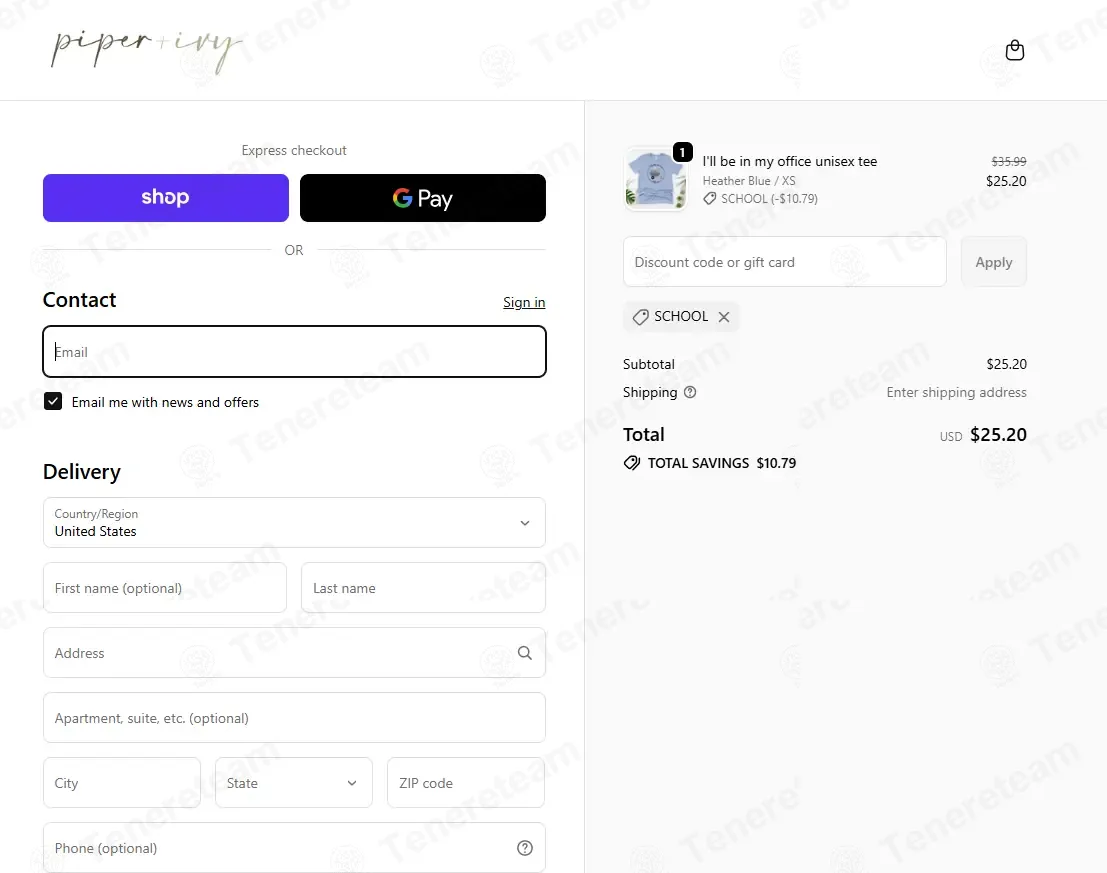Open the Country/Region dropdown
1107x873 pixels.
coord(294,522)
